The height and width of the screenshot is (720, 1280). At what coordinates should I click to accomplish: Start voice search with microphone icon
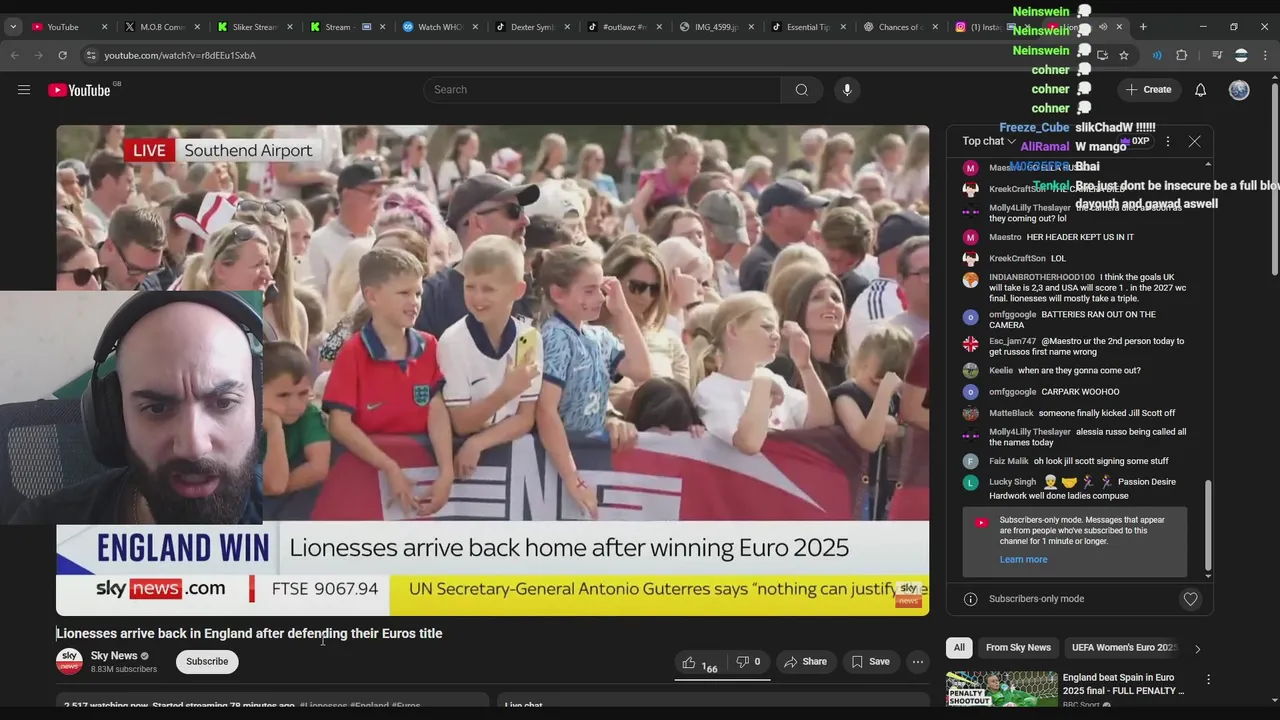[847, 90]
